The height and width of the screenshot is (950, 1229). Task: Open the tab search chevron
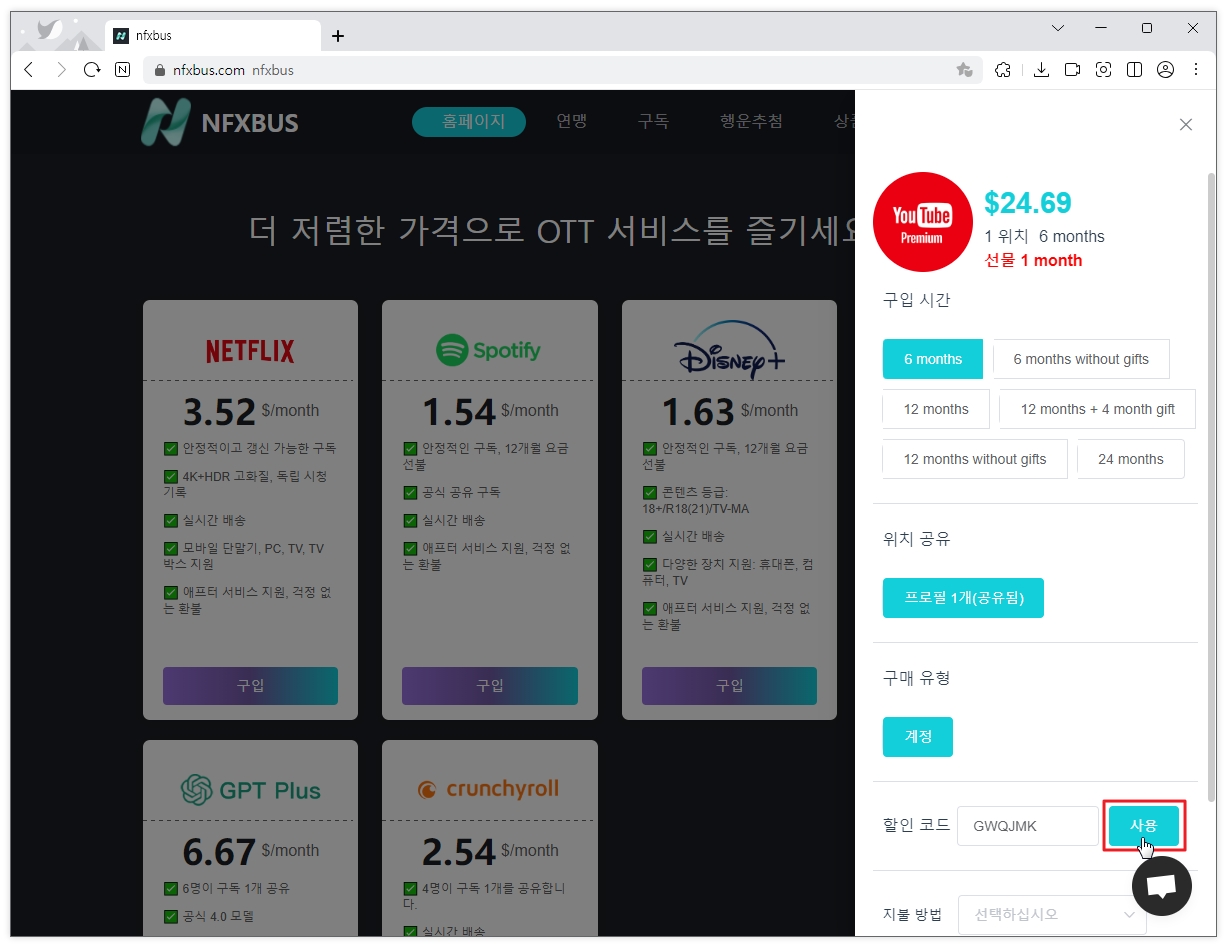(1058, 28)
